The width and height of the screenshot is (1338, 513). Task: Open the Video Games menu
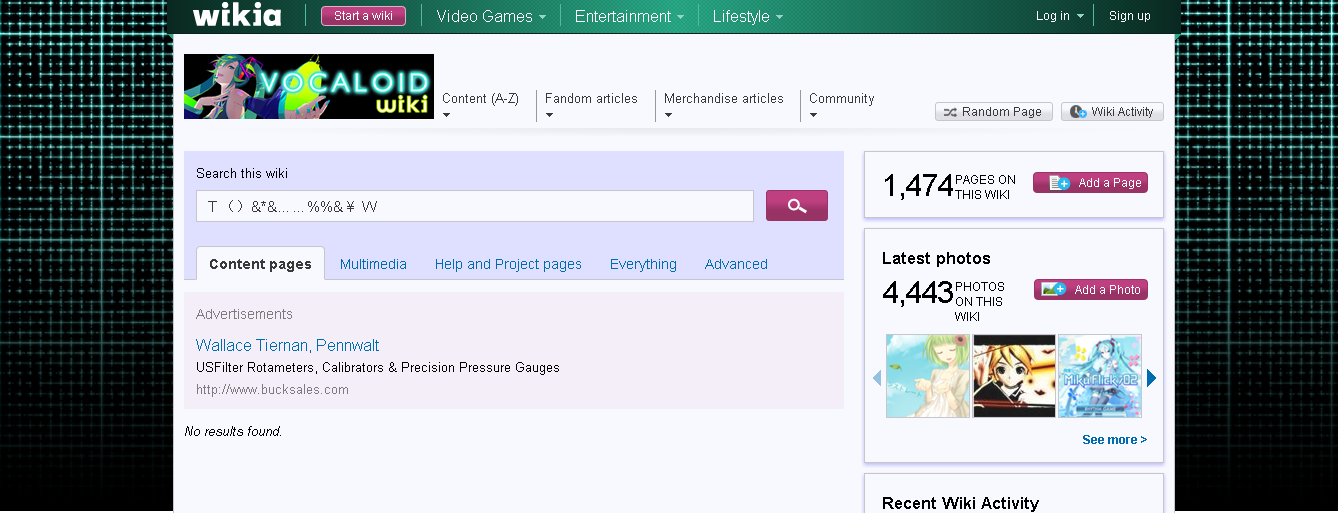[x=491, y=16]
